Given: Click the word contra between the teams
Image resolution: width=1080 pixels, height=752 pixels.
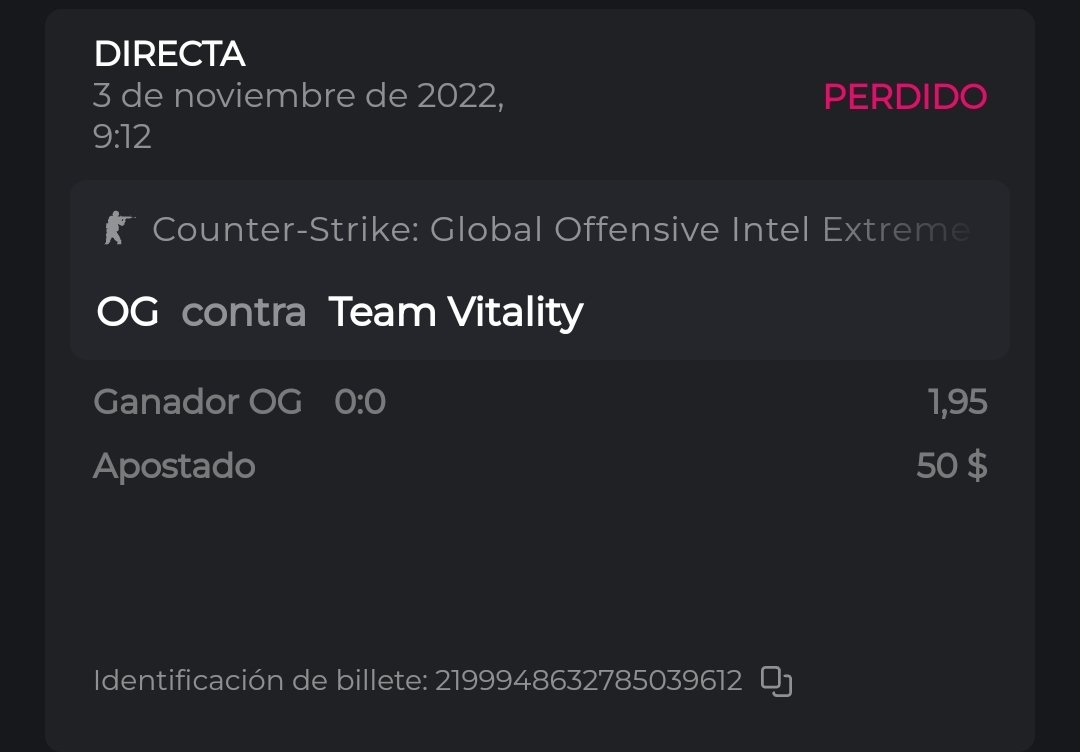Looking at the screenshot, I should point(243,312).
